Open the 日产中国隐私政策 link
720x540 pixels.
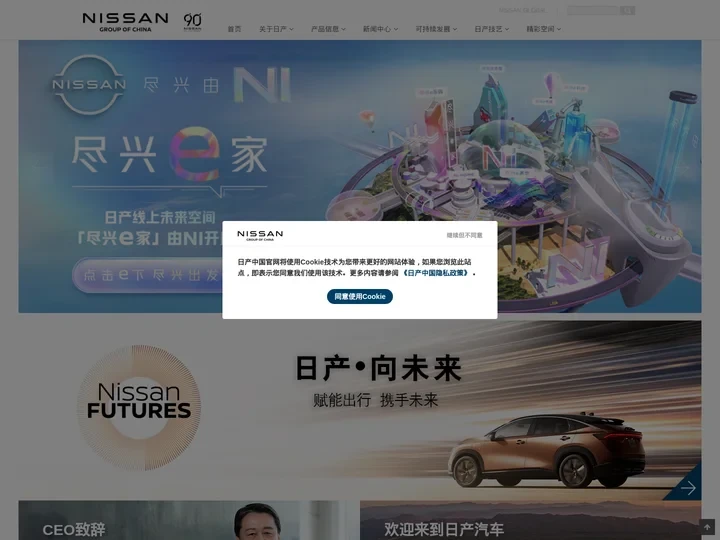(436, 273)
